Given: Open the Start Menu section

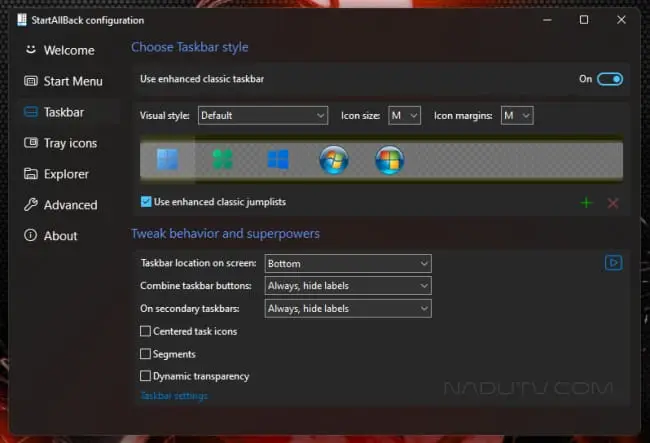Looking at the screenshot, I should 63,81.
